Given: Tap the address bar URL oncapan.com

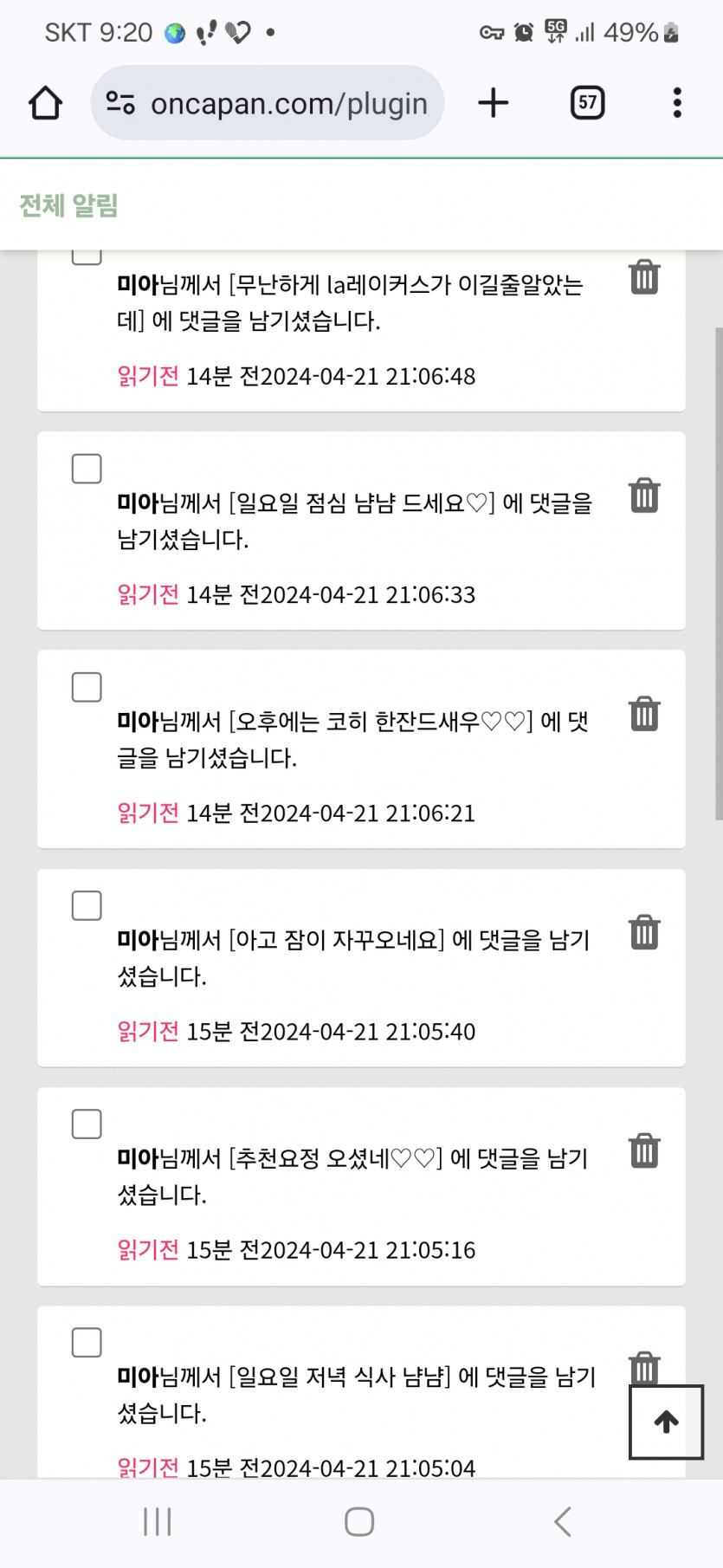Looking at the screenshot, I should coord(289,104).
